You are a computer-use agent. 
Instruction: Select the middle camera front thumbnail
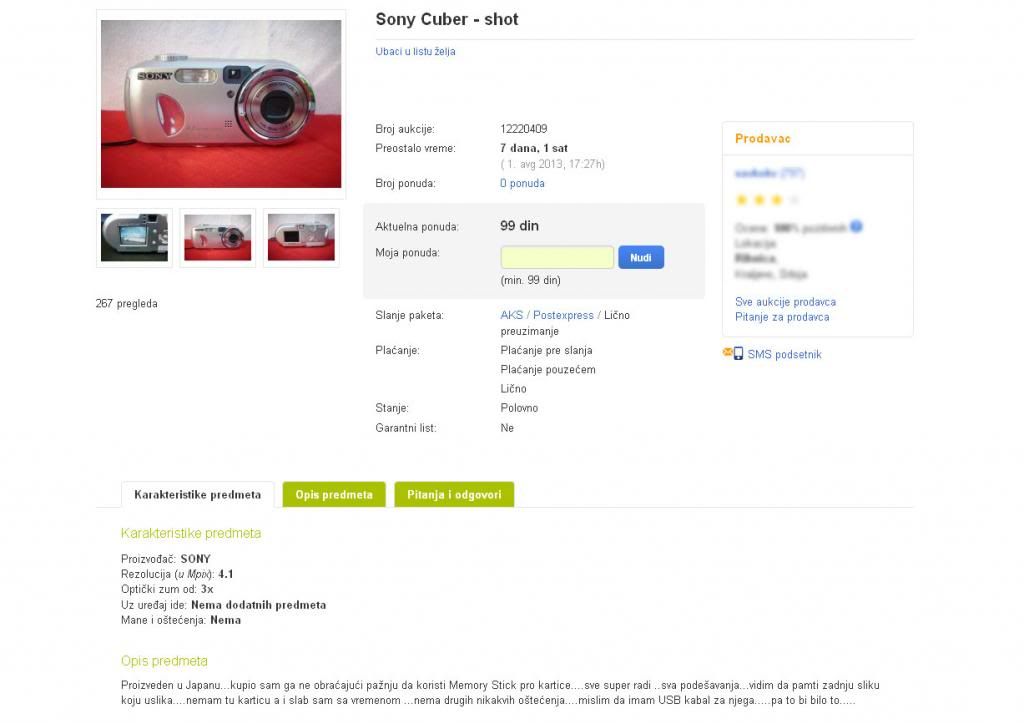pyautogui.click(x=217, y=238)
